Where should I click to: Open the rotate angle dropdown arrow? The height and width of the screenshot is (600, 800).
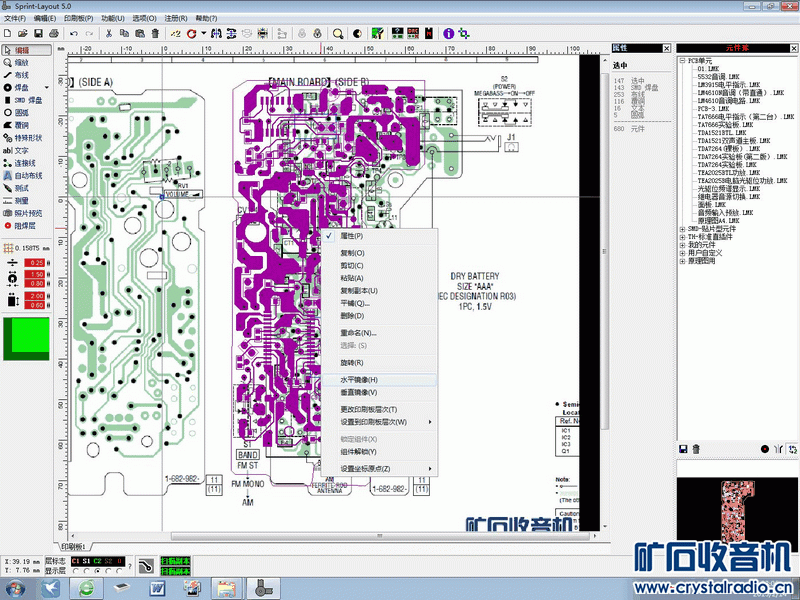203,33
